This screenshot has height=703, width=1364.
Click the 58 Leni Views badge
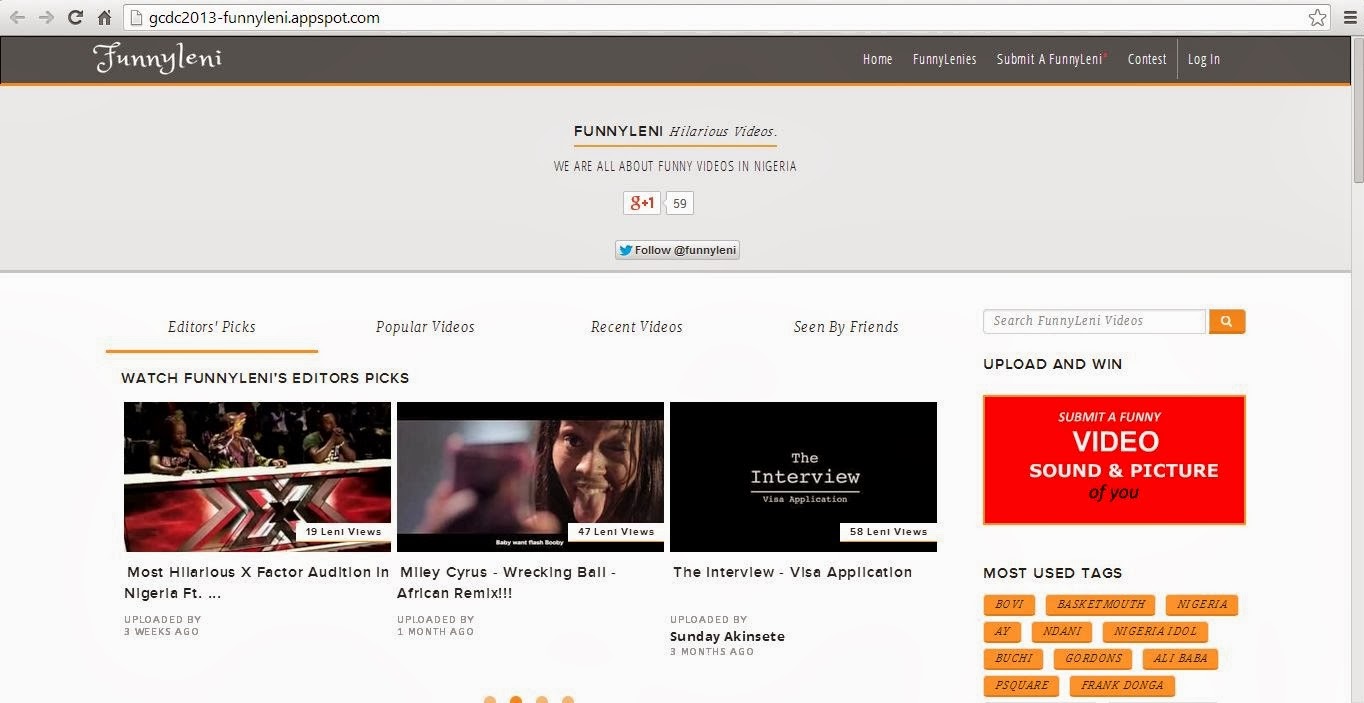click(x=888, y=532)
